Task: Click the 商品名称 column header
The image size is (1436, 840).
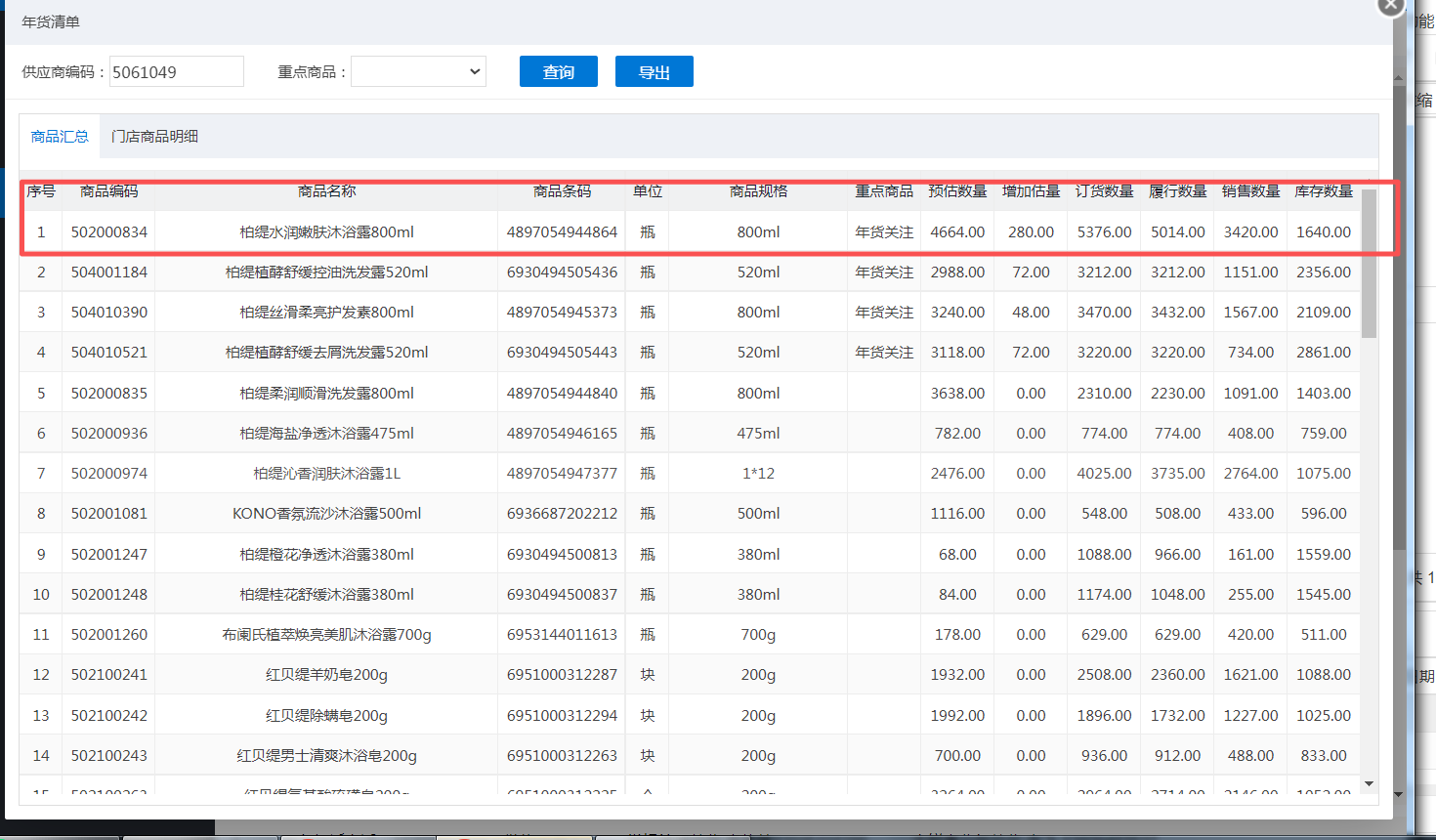Action: click(326, 191)
